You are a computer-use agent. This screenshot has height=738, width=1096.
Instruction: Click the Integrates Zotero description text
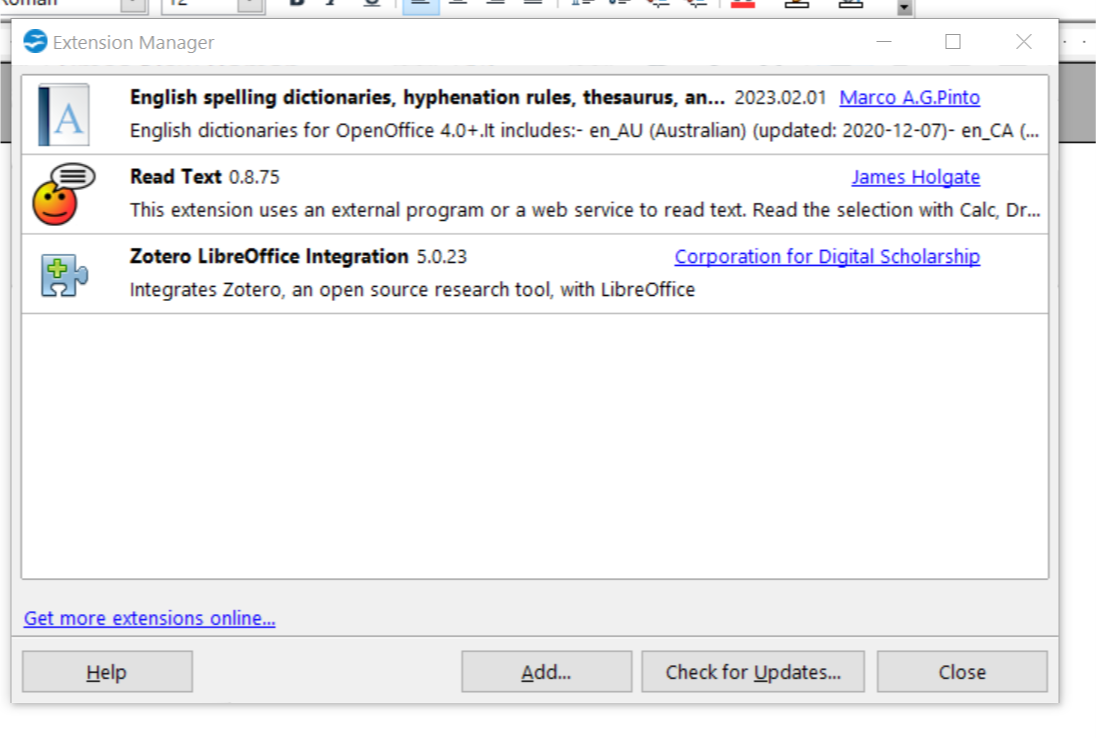412,290
